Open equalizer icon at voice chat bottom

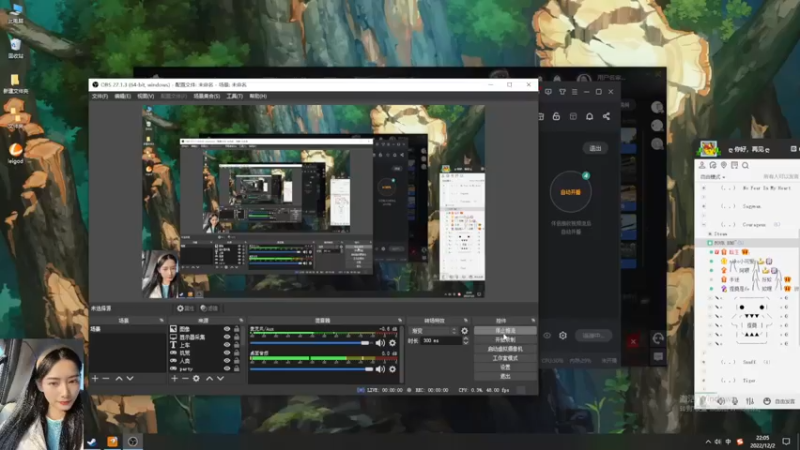click(x=749, y=401)
